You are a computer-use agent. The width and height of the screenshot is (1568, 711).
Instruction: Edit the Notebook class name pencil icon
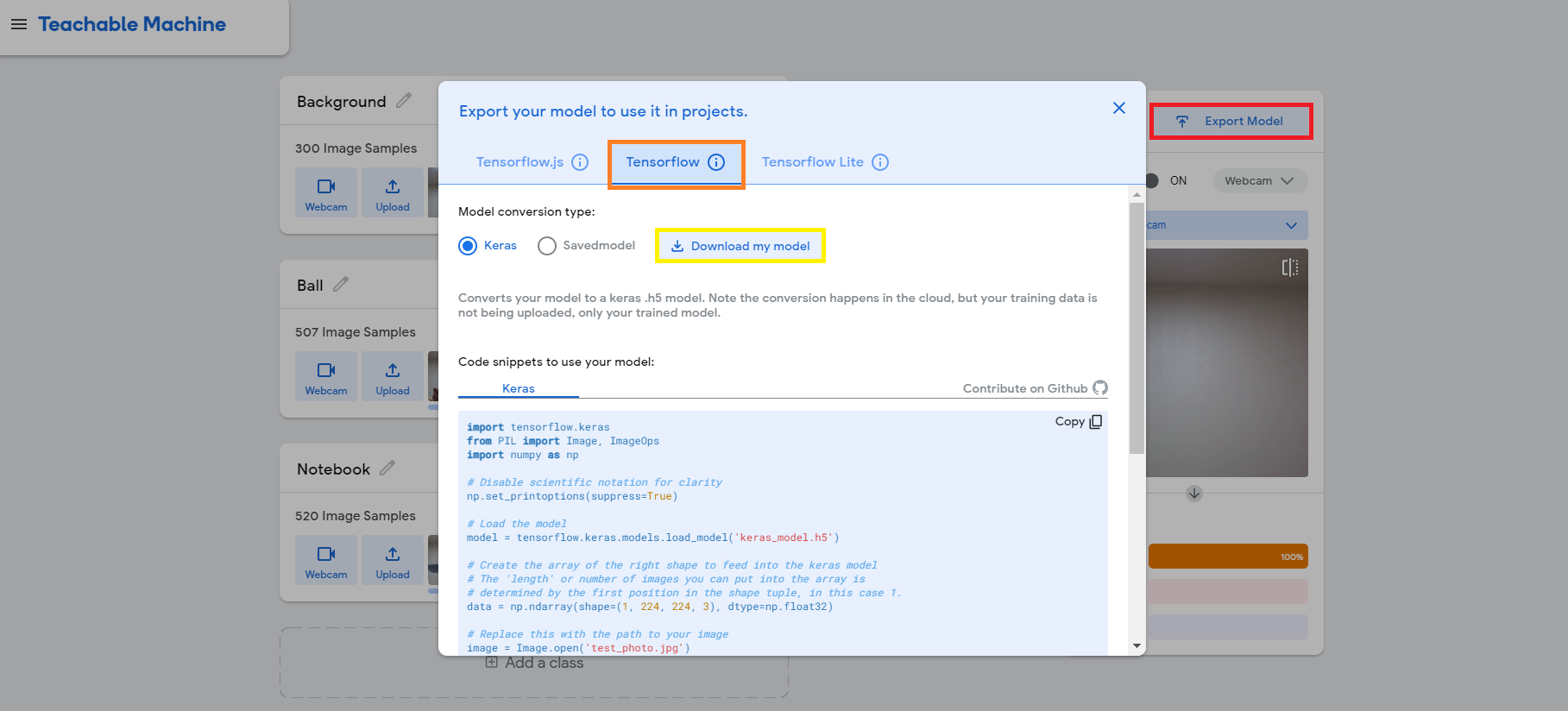387,468
